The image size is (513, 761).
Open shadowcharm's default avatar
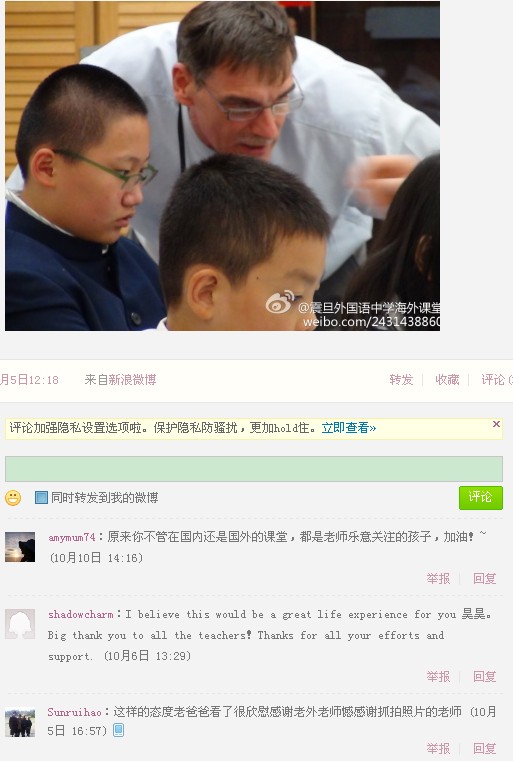[20, 624]
